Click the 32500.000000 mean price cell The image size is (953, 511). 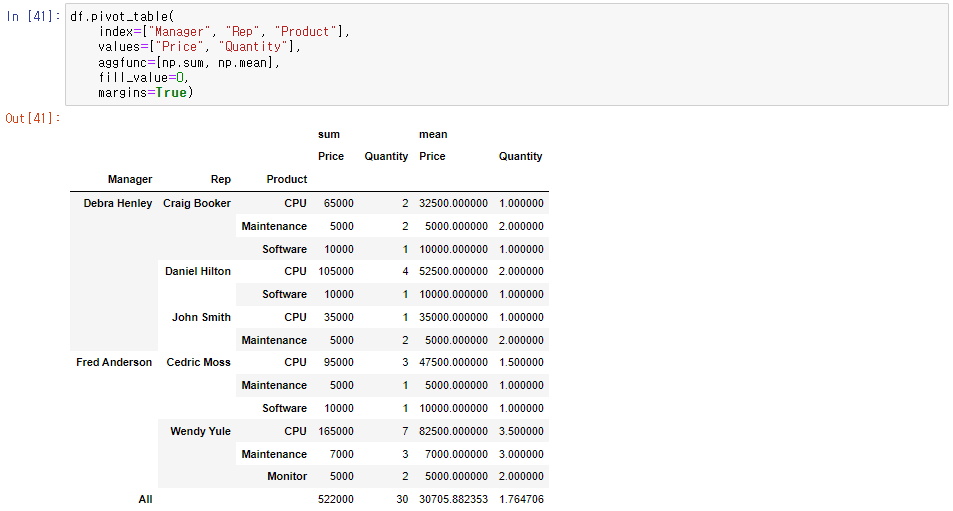(453, 203)
